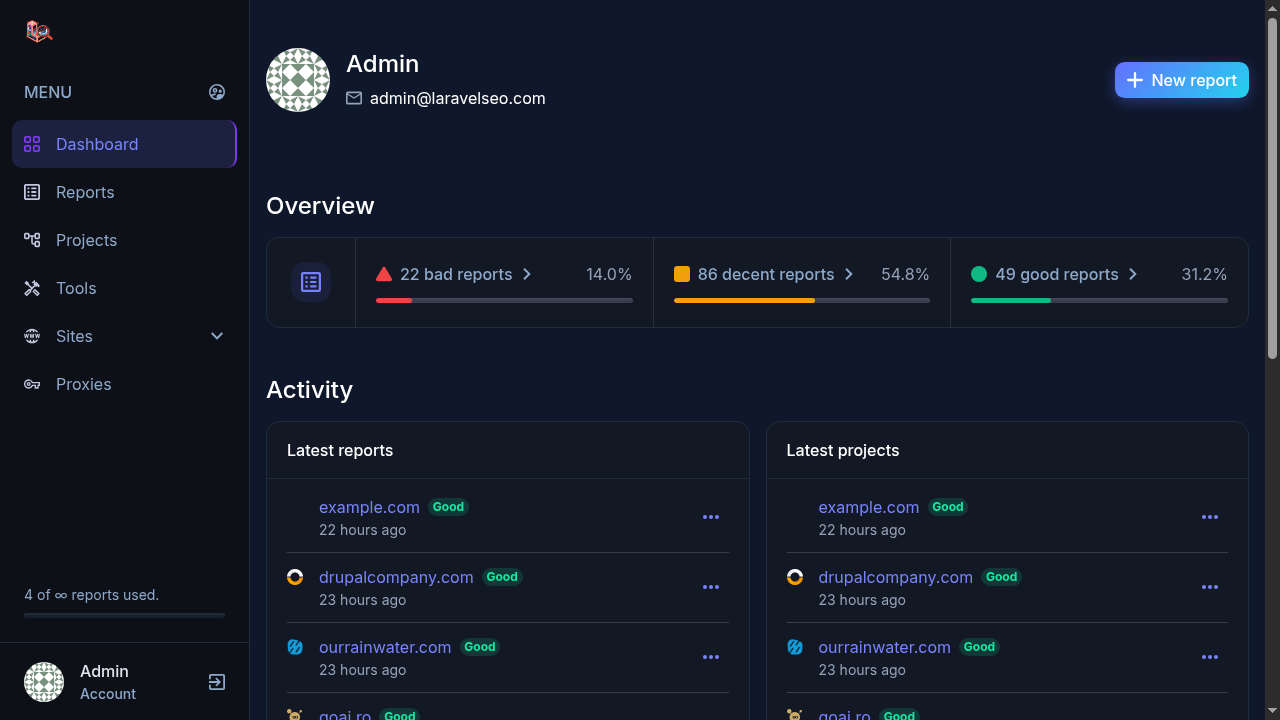
Task: Open options menu for drupalcompany.com project
Action: pos(1210,587)
